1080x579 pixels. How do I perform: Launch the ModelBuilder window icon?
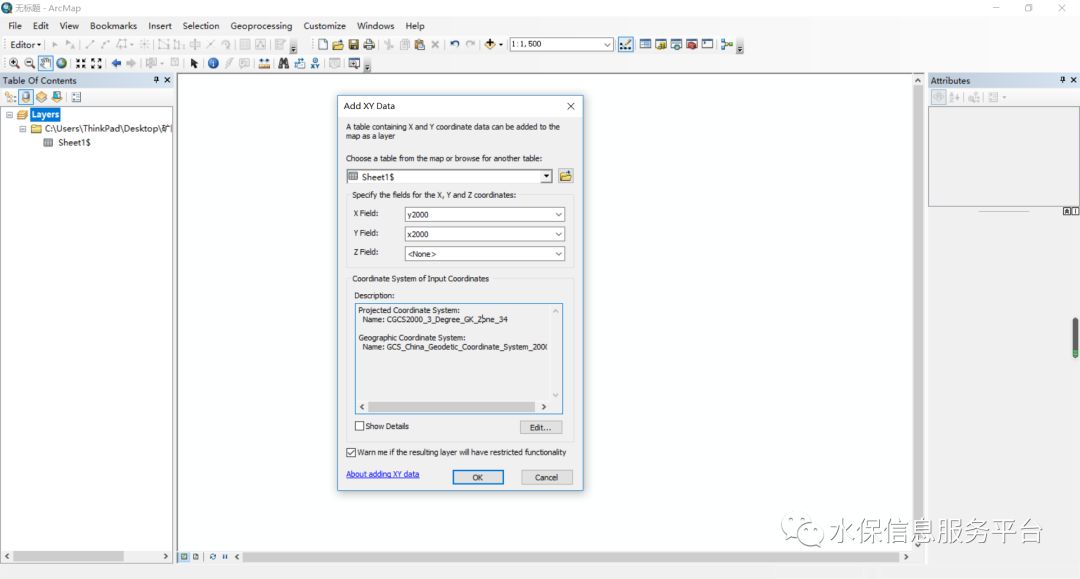(x=727, y=44)
